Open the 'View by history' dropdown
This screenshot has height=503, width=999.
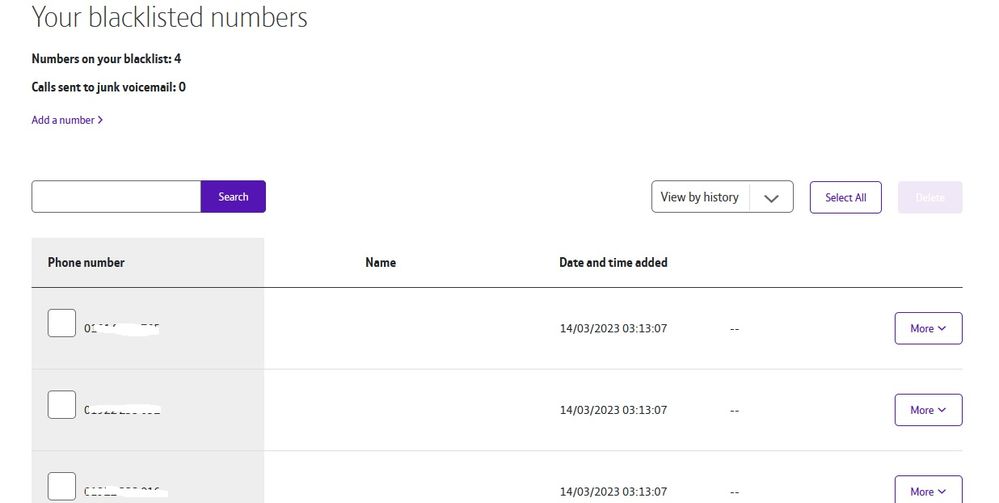[721, 197]
